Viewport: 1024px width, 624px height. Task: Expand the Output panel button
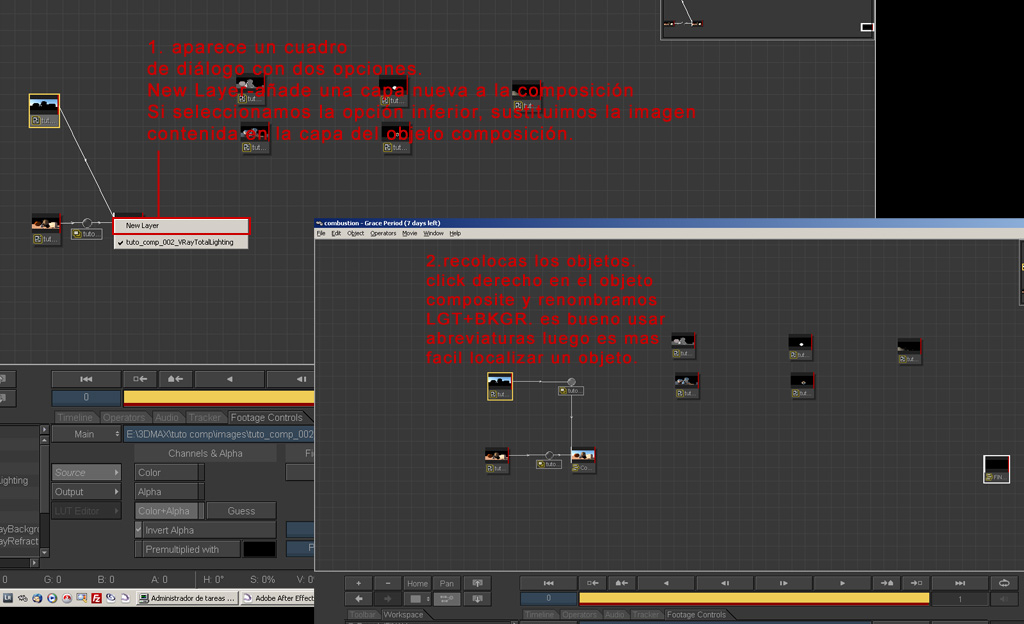87,491
